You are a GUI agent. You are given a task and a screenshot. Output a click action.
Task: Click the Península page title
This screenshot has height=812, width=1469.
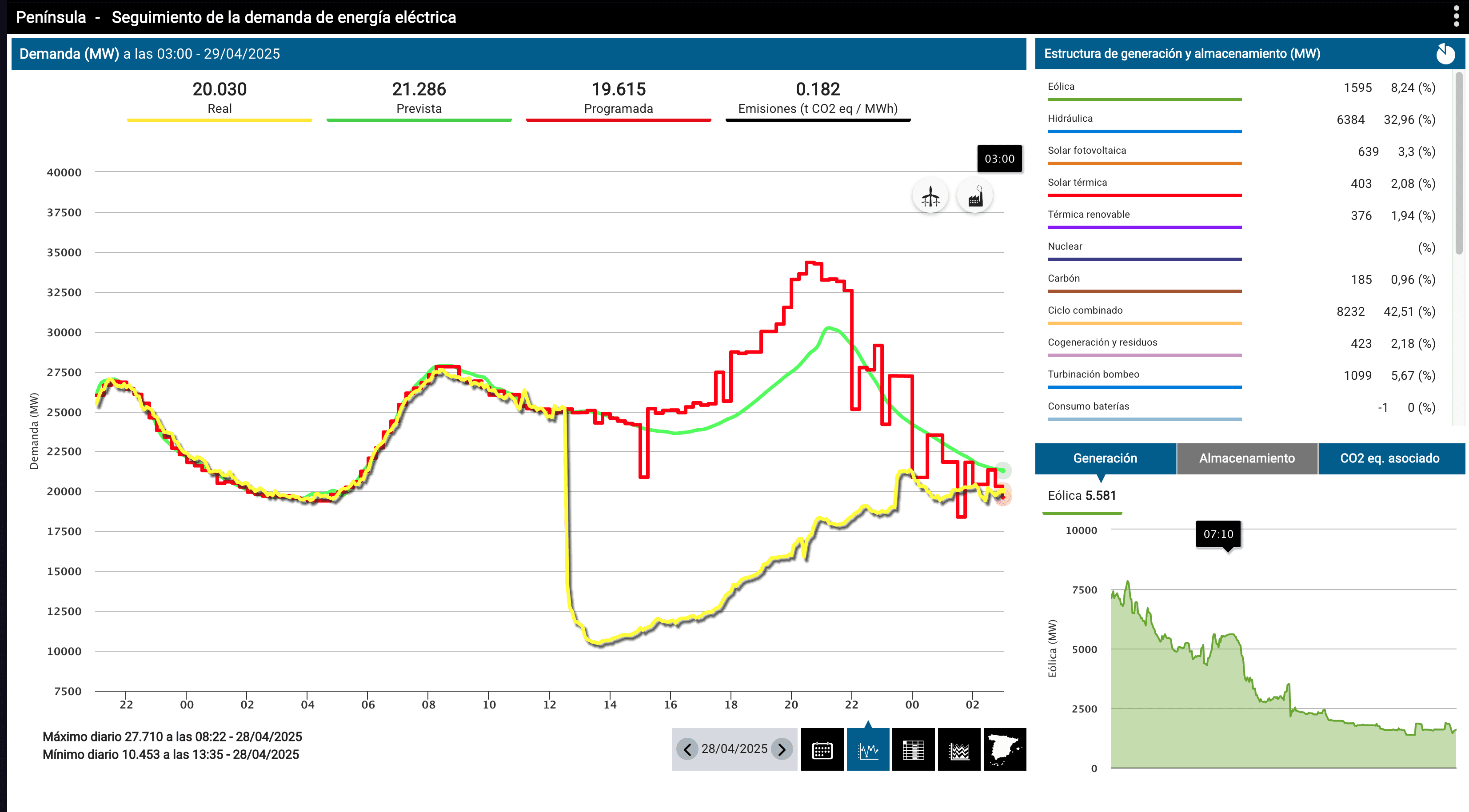tap(51, 17)
